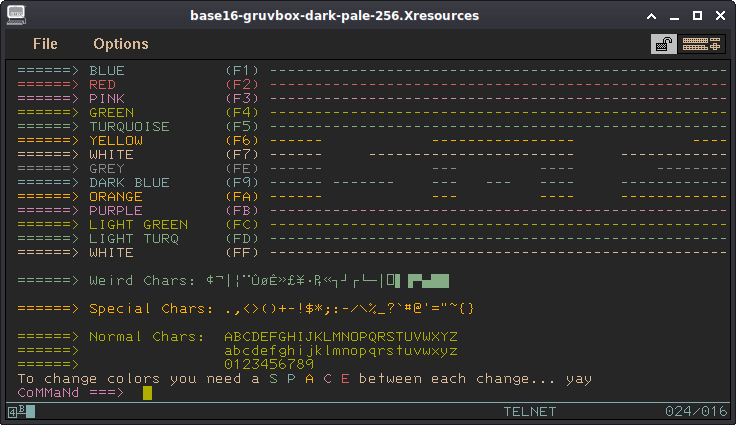Click the GREY label text
Image resolution: width=736 pixels, height=425 pixels.
[107, 169]
